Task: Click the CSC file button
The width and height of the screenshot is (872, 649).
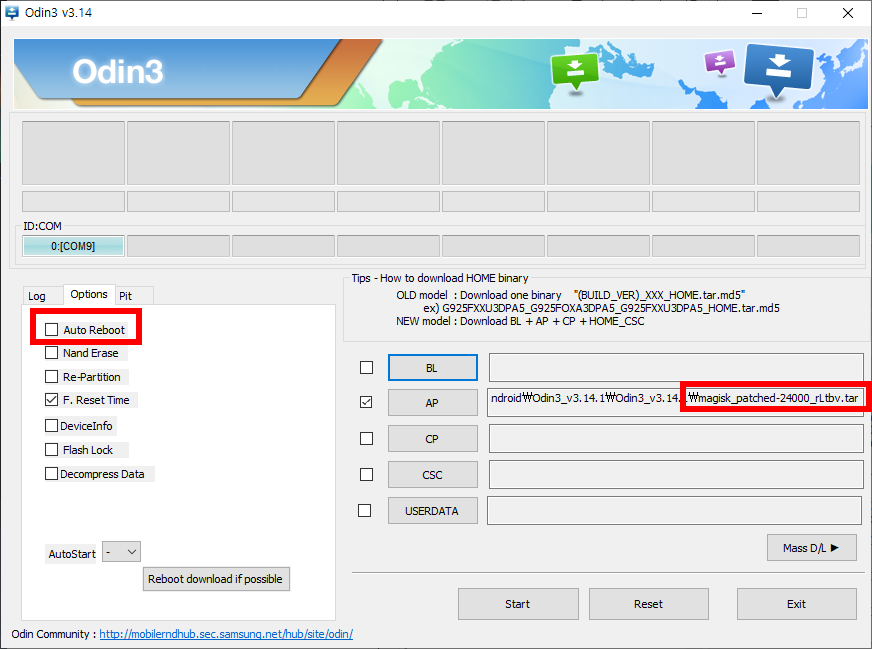Action: pyautogui.click(x=433, y=475)
